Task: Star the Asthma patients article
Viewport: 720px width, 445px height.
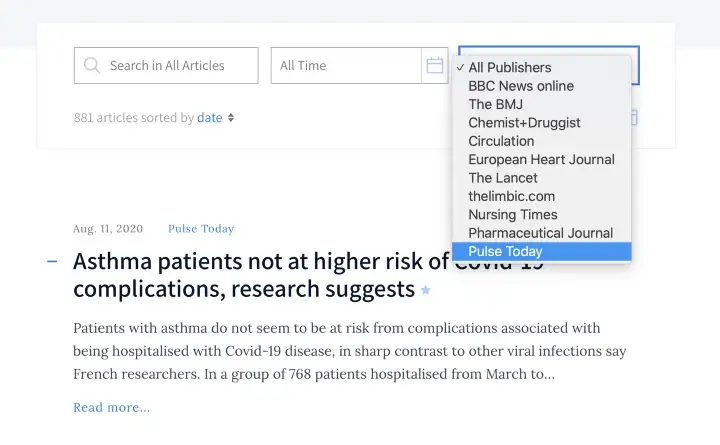Action: 426,290
